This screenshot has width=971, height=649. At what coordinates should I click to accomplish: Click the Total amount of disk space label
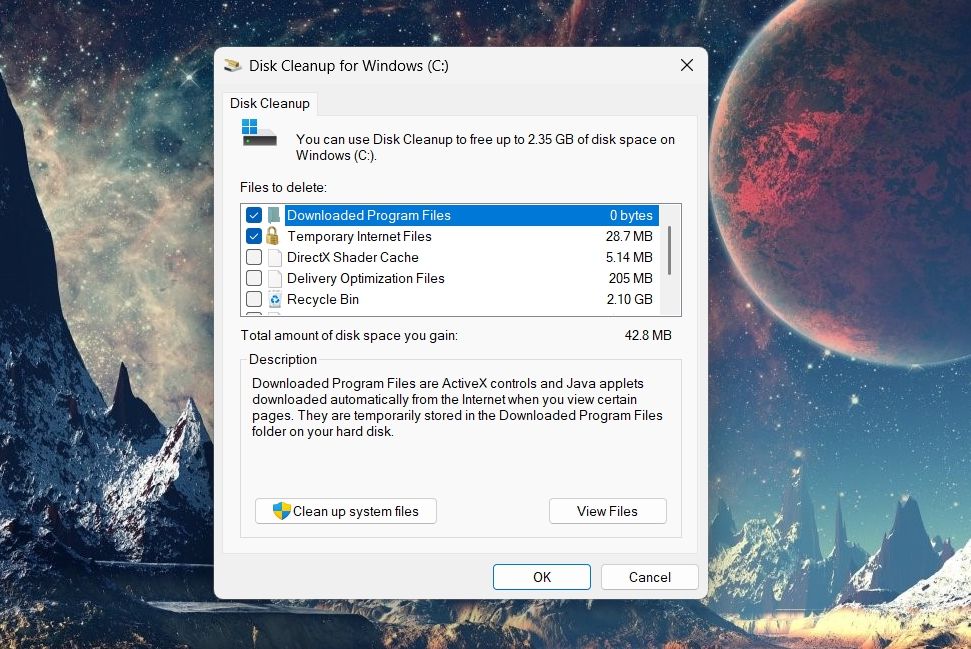349,335
